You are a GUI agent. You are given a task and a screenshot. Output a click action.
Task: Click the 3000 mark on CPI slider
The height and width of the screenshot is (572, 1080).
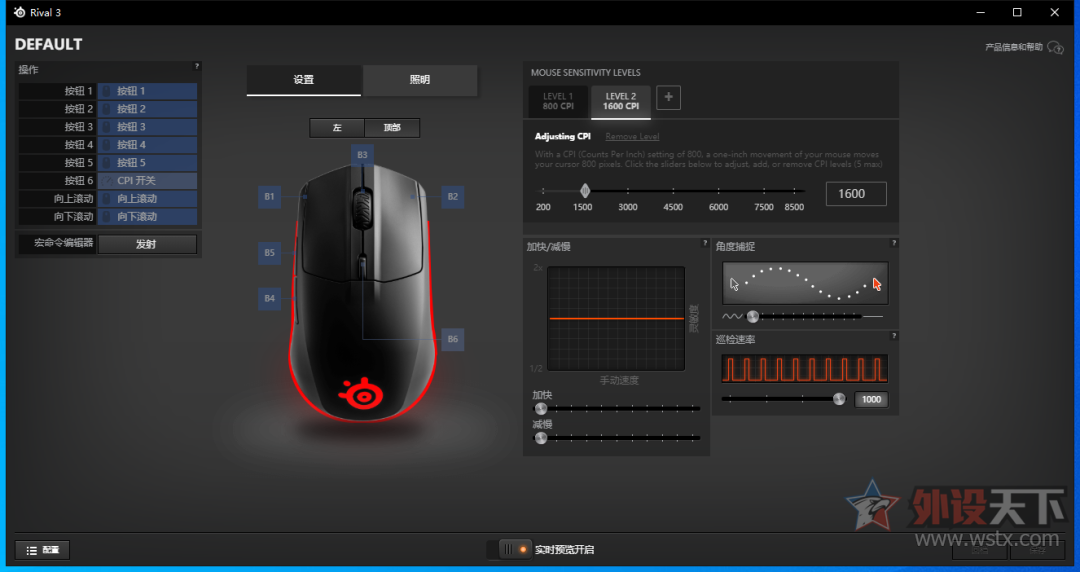pos(627,207)
